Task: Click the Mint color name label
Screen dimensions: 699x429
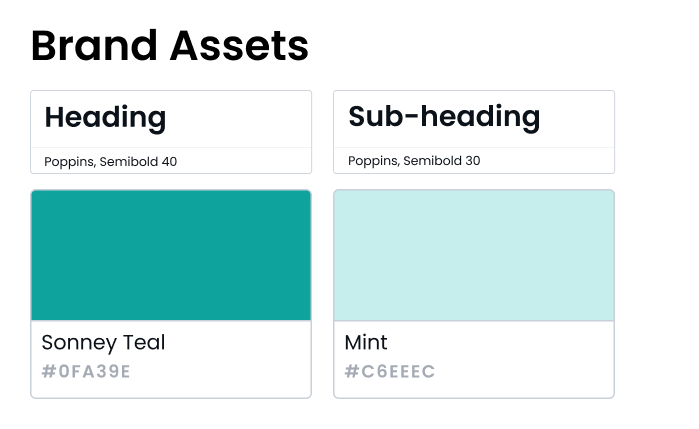Action: [x=366, y=342]
